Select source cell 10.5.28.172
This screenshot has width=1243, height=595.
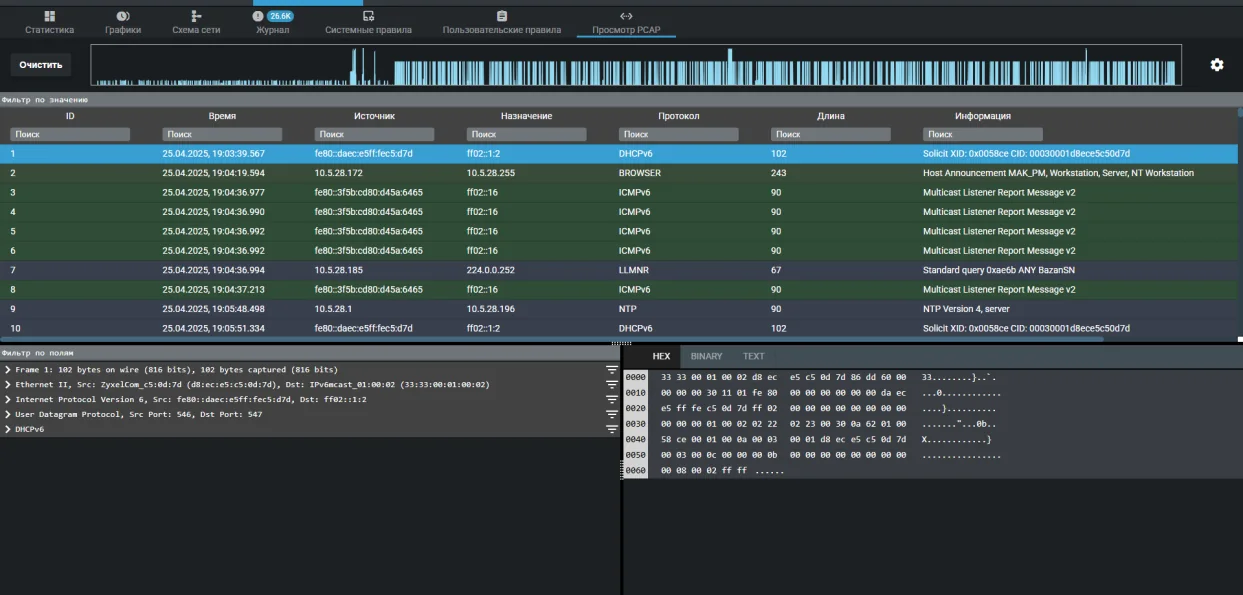(x=340, y=173)
